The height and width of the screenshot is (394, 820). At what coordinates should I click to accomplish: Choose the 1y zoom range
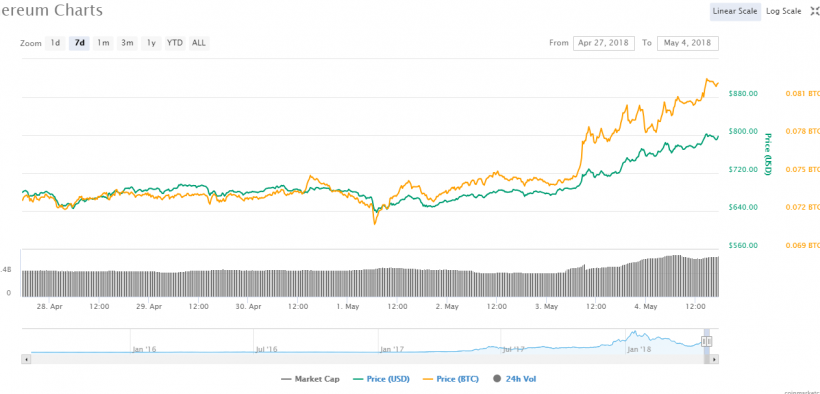coord(151,43)
